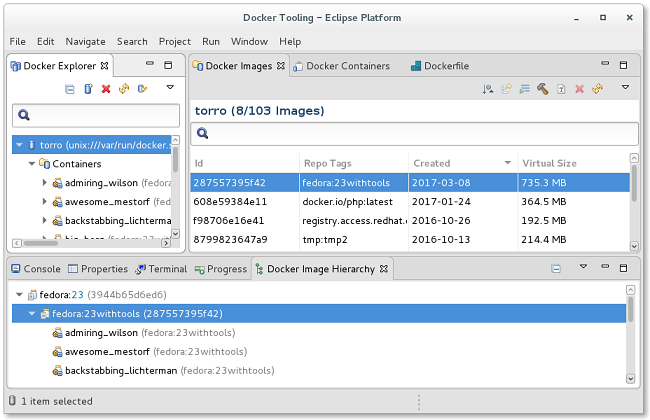Minimize the Docker Images panel

[605, 63]
